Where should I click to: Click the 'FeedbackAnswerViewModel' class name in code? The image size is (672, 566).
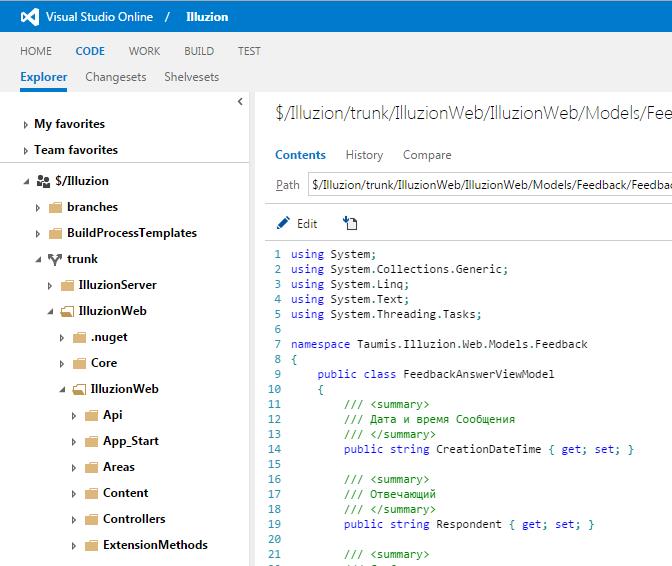tap(479, 374)
